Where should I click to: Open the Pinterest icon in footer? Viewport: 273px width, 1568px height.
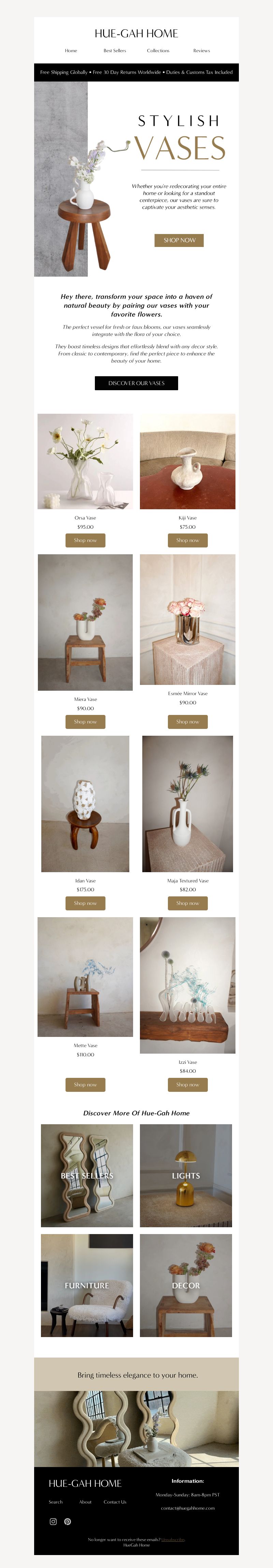pyautogui.click(x=68, y=1521)
